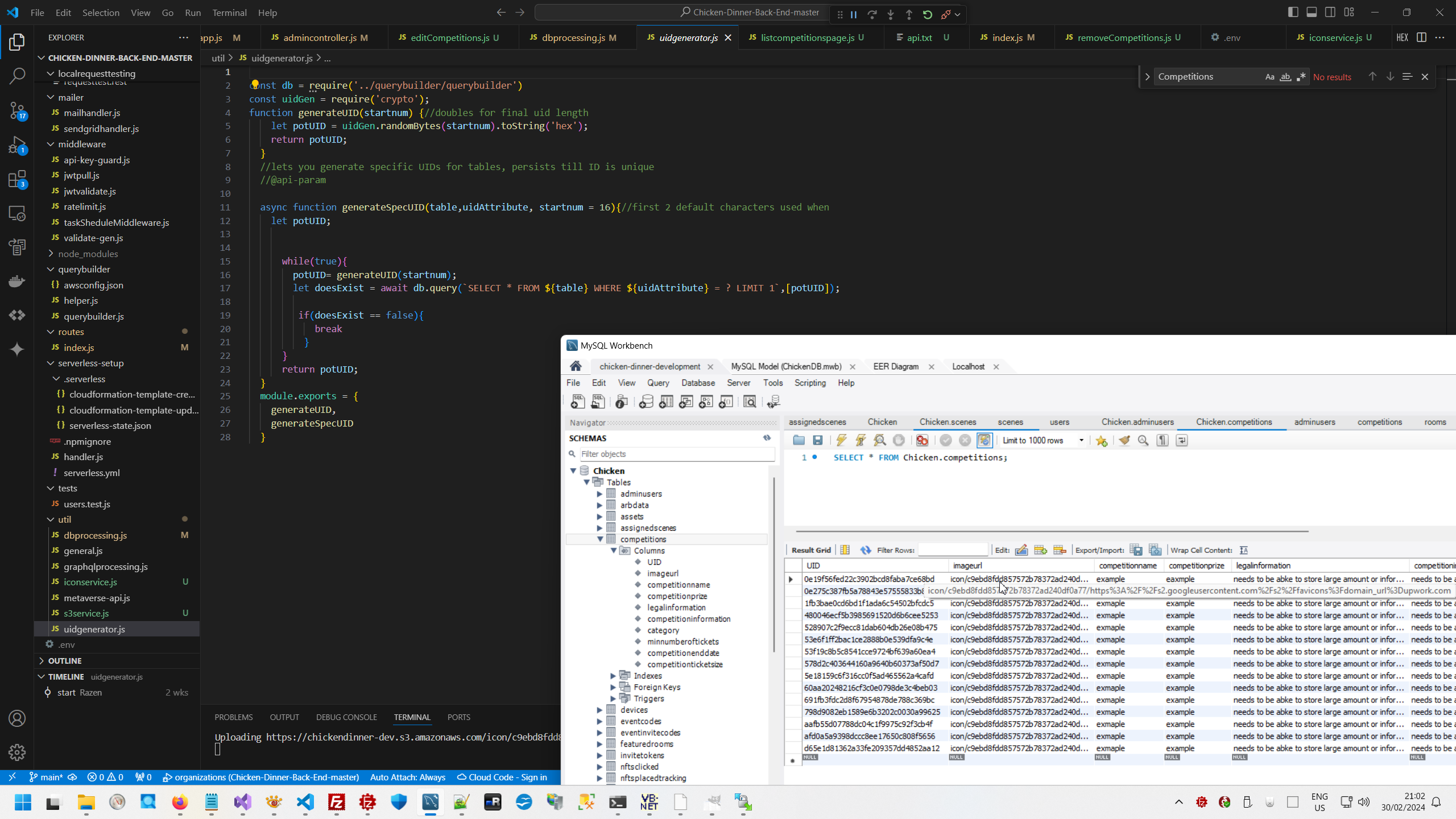Viewport: 1456px width, 819px height.
Task: Open the Extensions view in activity bar
Action: (17, 180)
